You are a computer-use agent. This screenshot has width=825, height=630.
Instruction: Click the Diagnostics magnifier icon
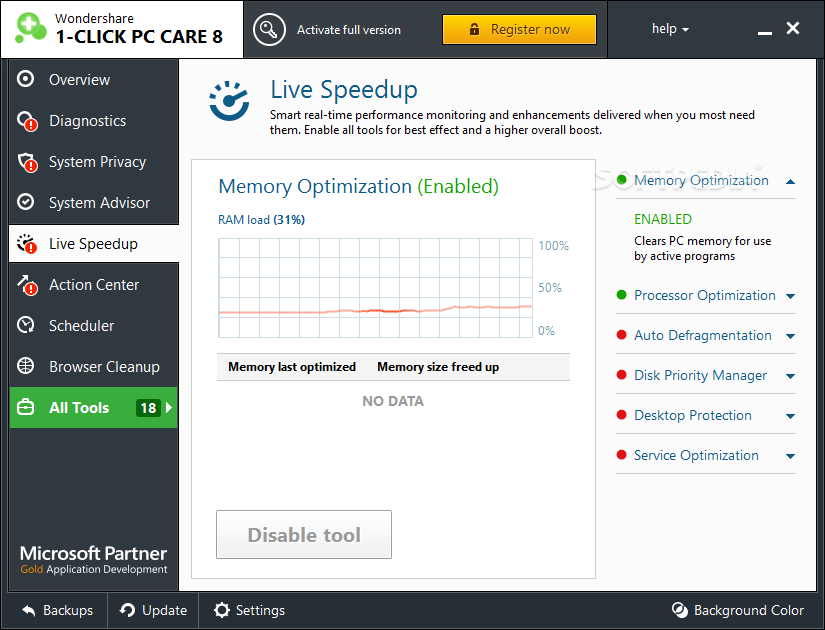tap(27, 121)
